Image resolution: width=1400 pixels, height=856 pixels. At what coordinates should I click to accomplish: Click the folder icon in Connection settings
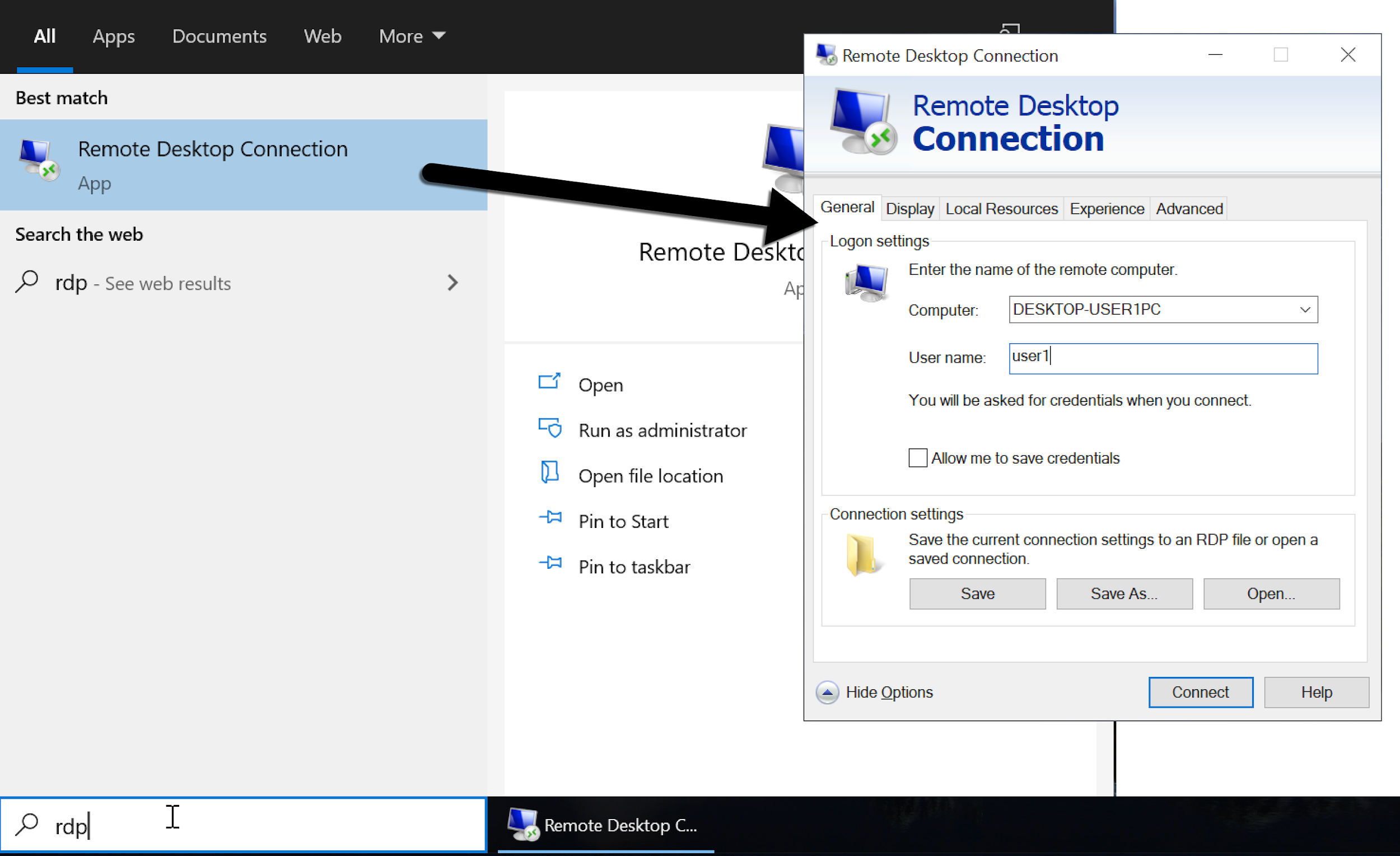pyautogui.click(x=862, y=556)
